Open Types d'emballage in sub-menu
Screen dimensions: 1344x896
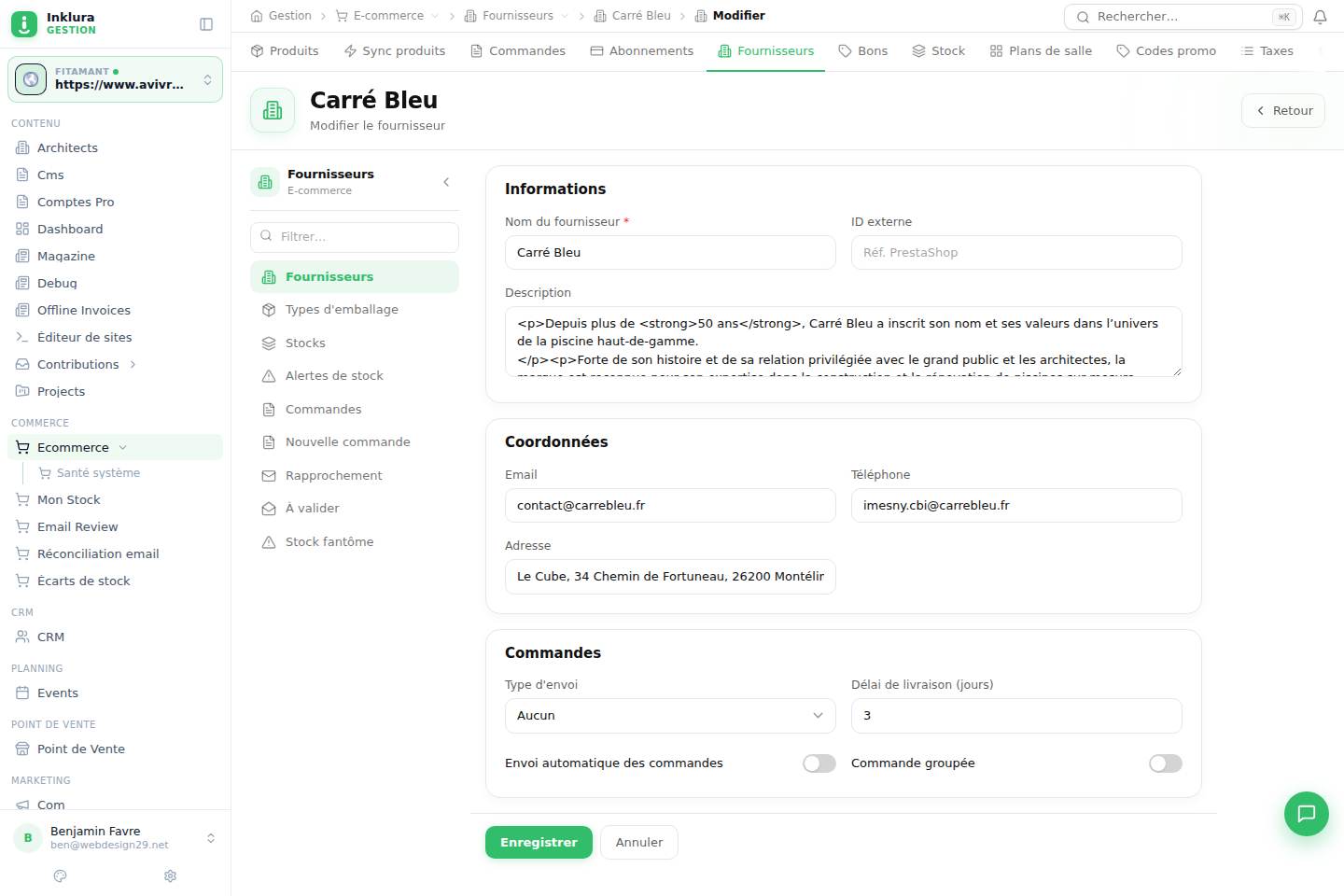[355, 310]
